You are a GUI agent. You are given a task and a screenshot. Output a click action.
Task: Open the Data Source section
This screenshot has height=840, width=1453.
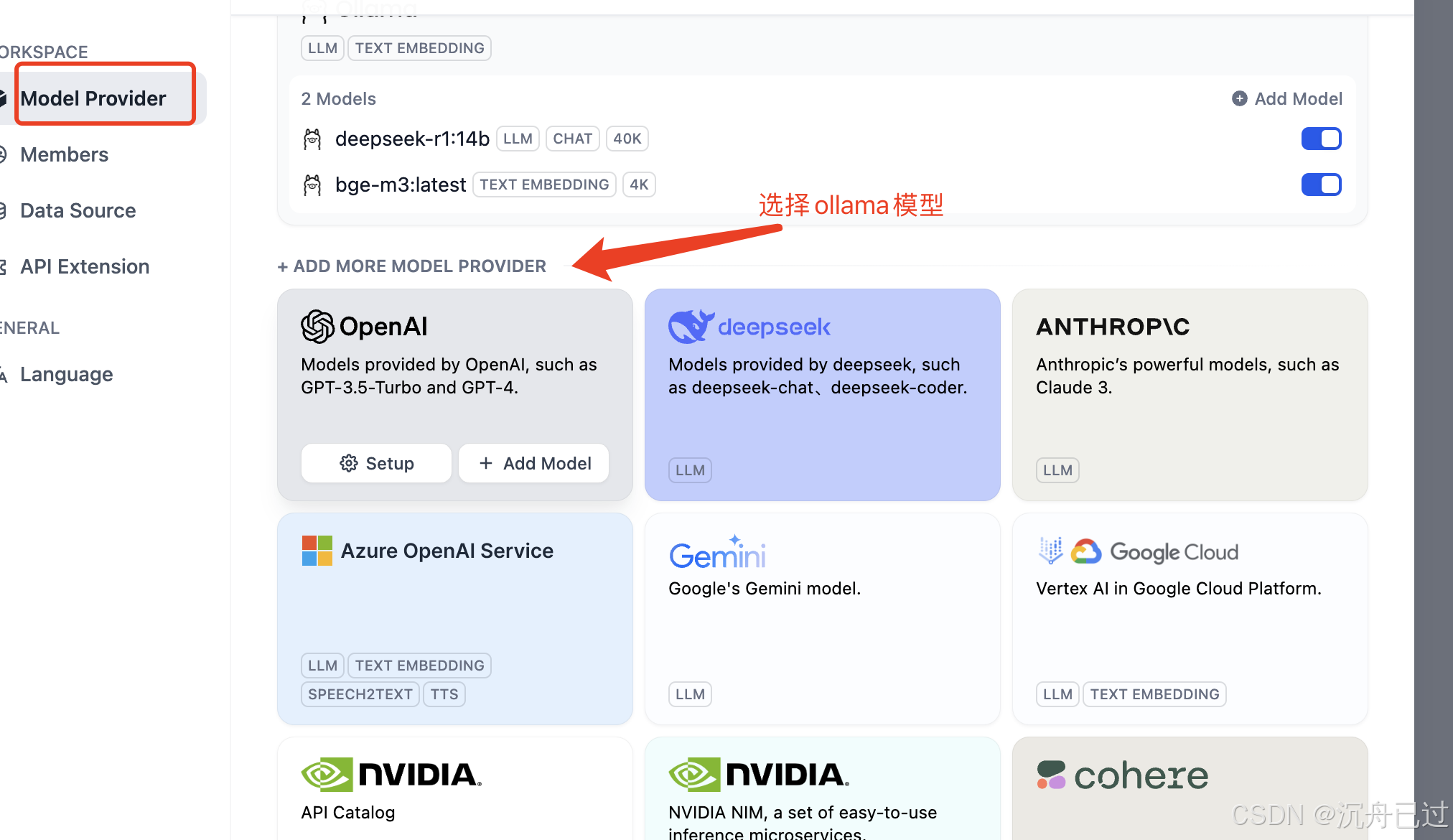tap(78, 210)
